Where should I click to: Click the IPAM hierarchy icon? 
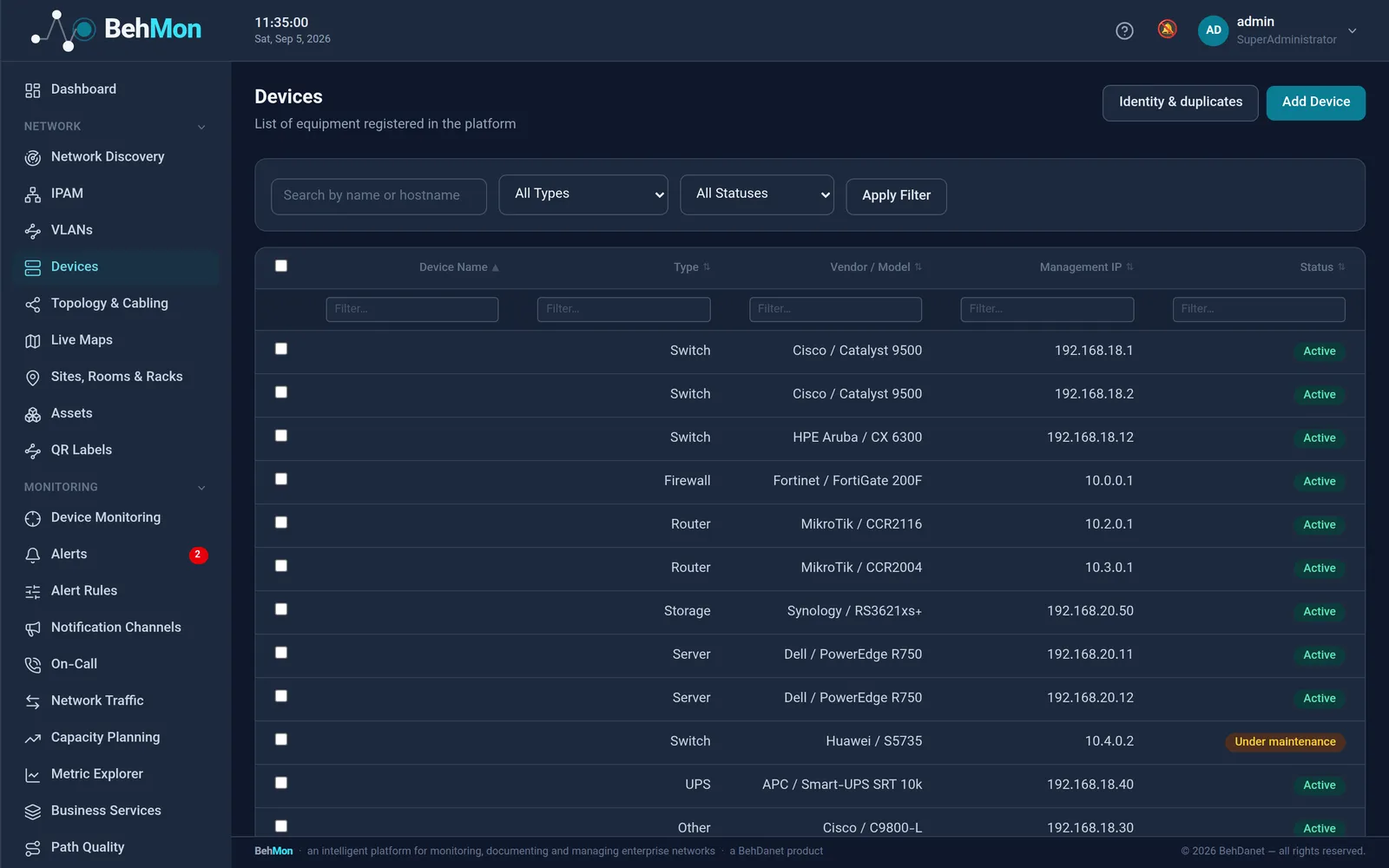pos(33,194)
